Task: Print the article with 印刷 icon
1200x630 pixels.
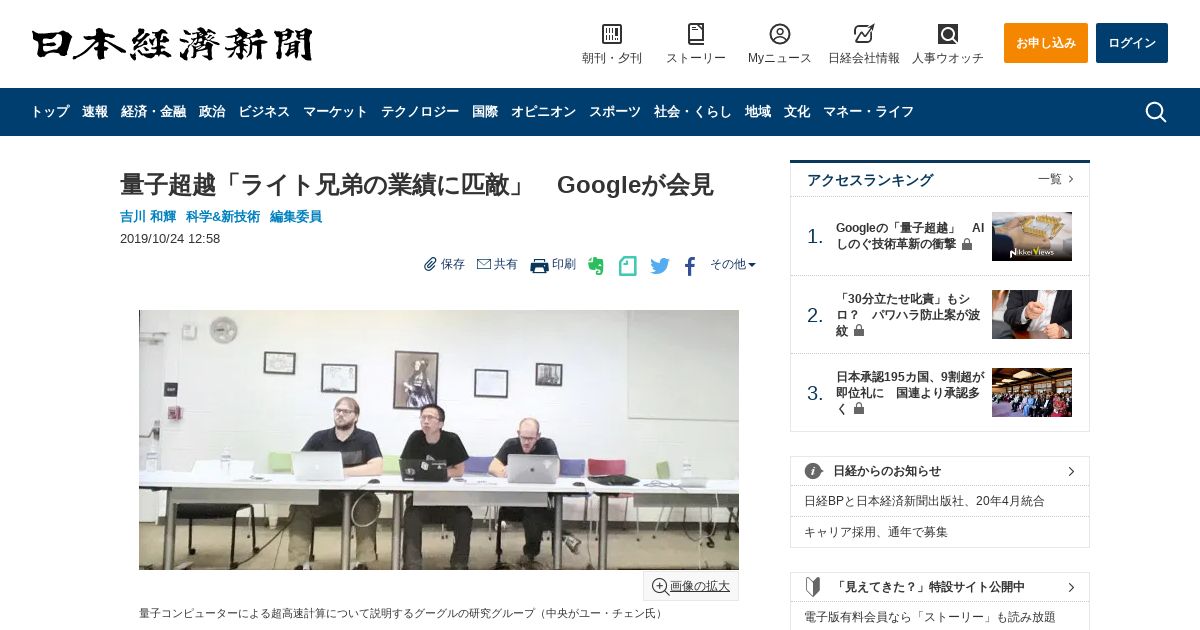Action: [x=539, y=265]
